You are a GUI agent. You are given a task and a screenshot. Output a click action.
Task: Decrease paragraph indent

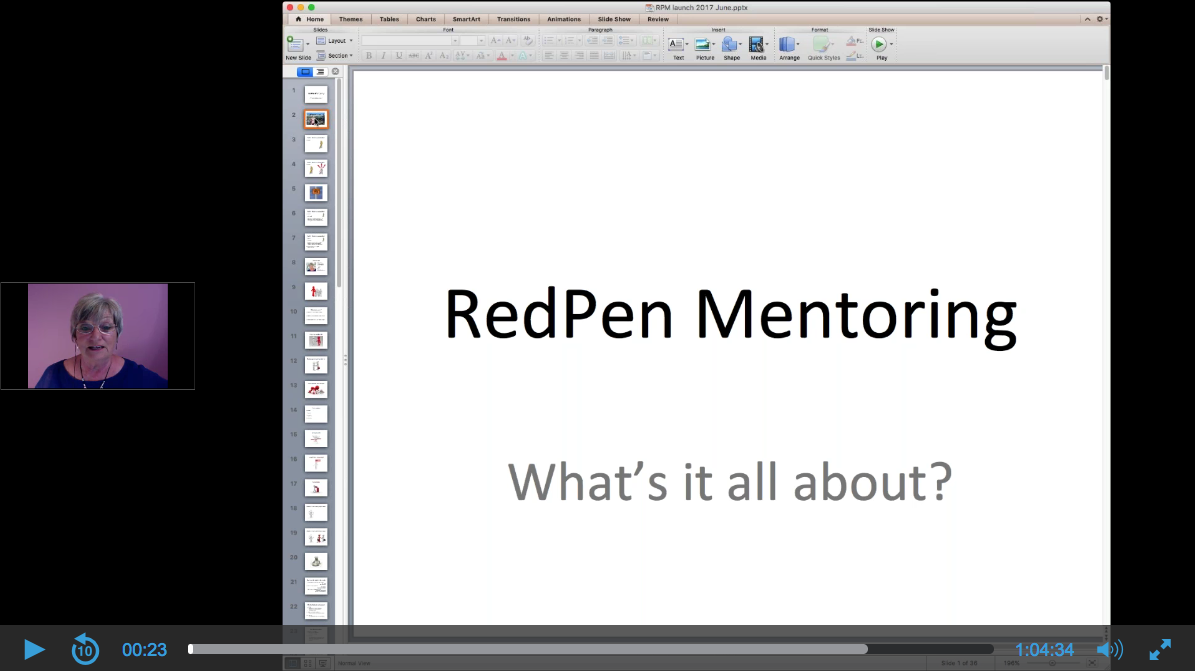pos(592,40)
